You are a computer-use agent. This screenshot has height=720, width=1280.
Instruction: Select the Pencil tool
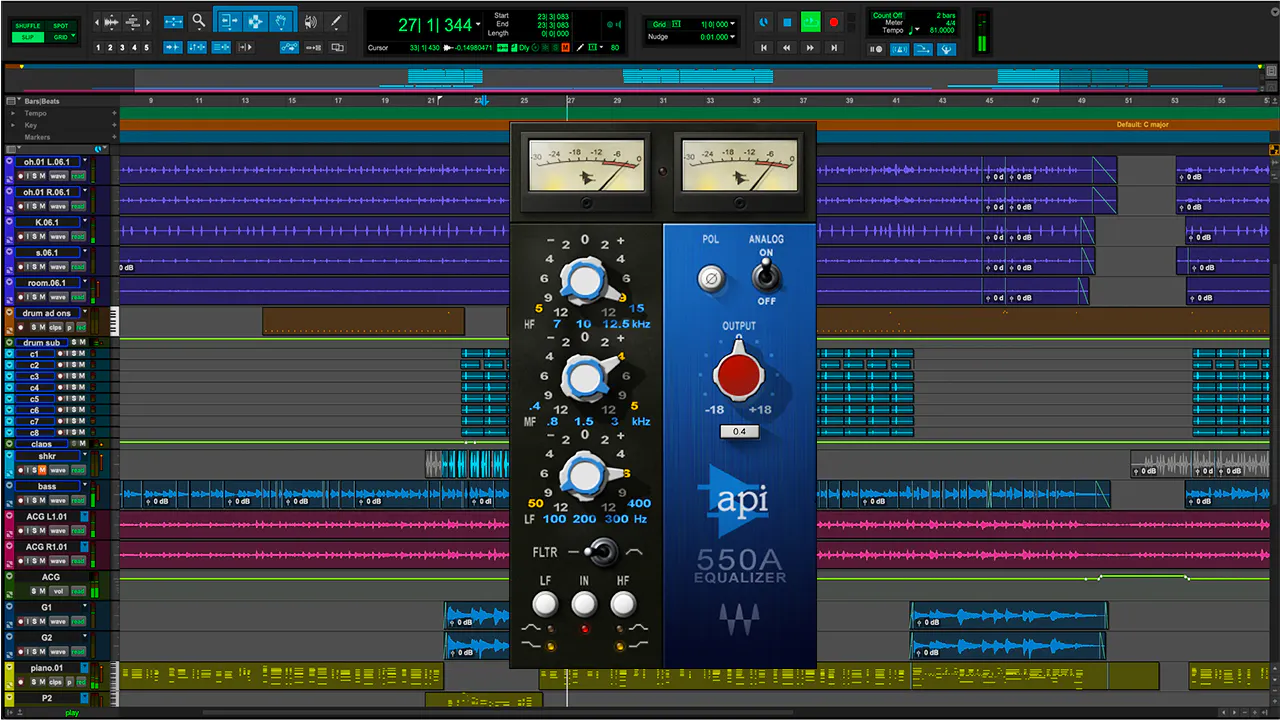point(335,21)
